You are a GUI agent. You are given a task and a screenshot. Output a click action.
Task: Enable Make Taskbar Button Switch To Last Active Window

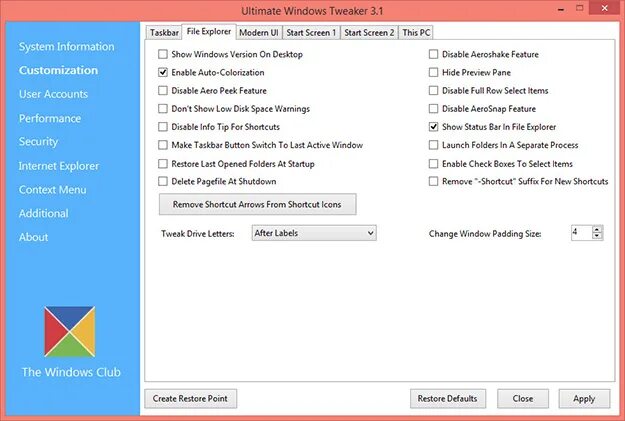coord(163,145)
